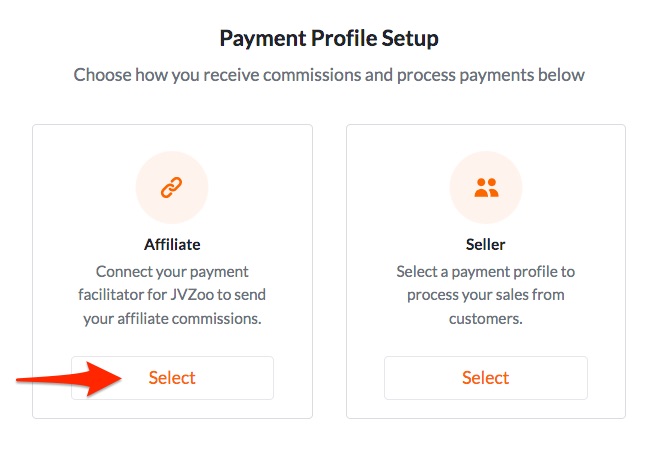This screenshot has height=476, width=661.
Task: Click the word 'Payment' in page title
Action: point(263,39)
